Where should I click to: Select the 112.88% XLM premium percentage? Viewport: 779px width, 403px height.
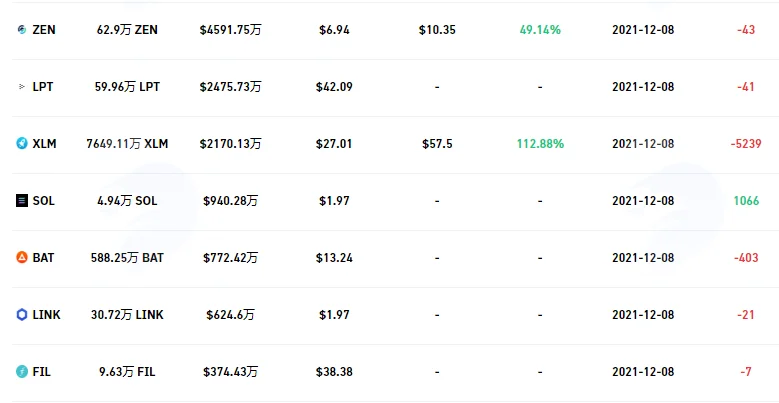point(540,144)
